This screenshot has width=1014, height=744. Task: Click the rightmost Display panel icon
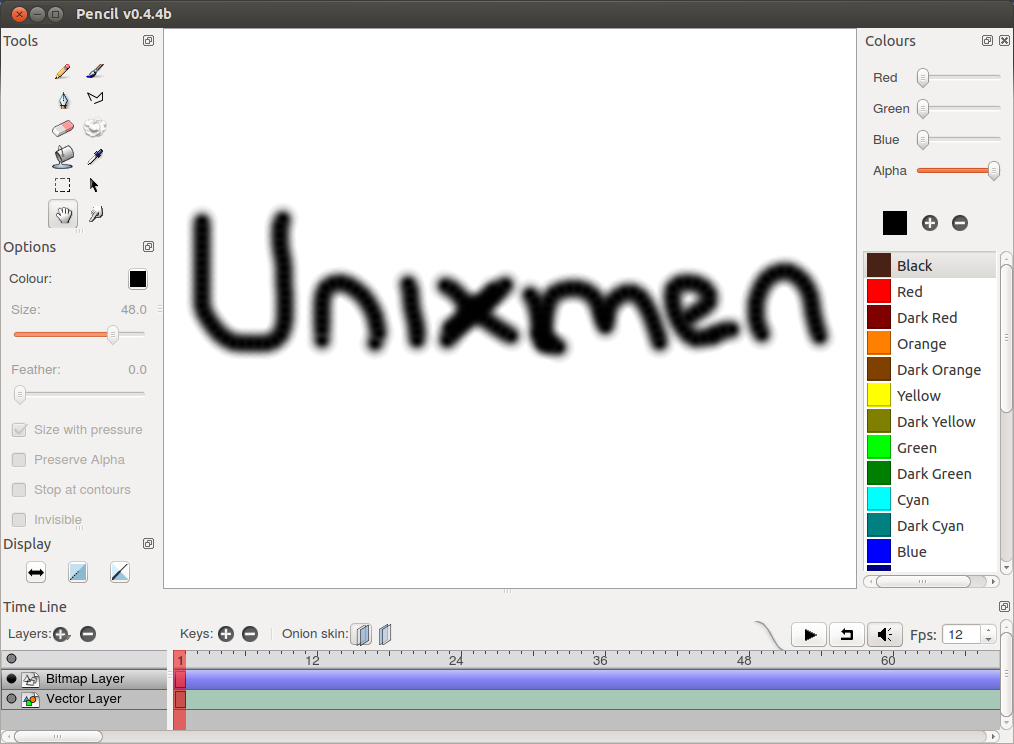click(120, 572)
